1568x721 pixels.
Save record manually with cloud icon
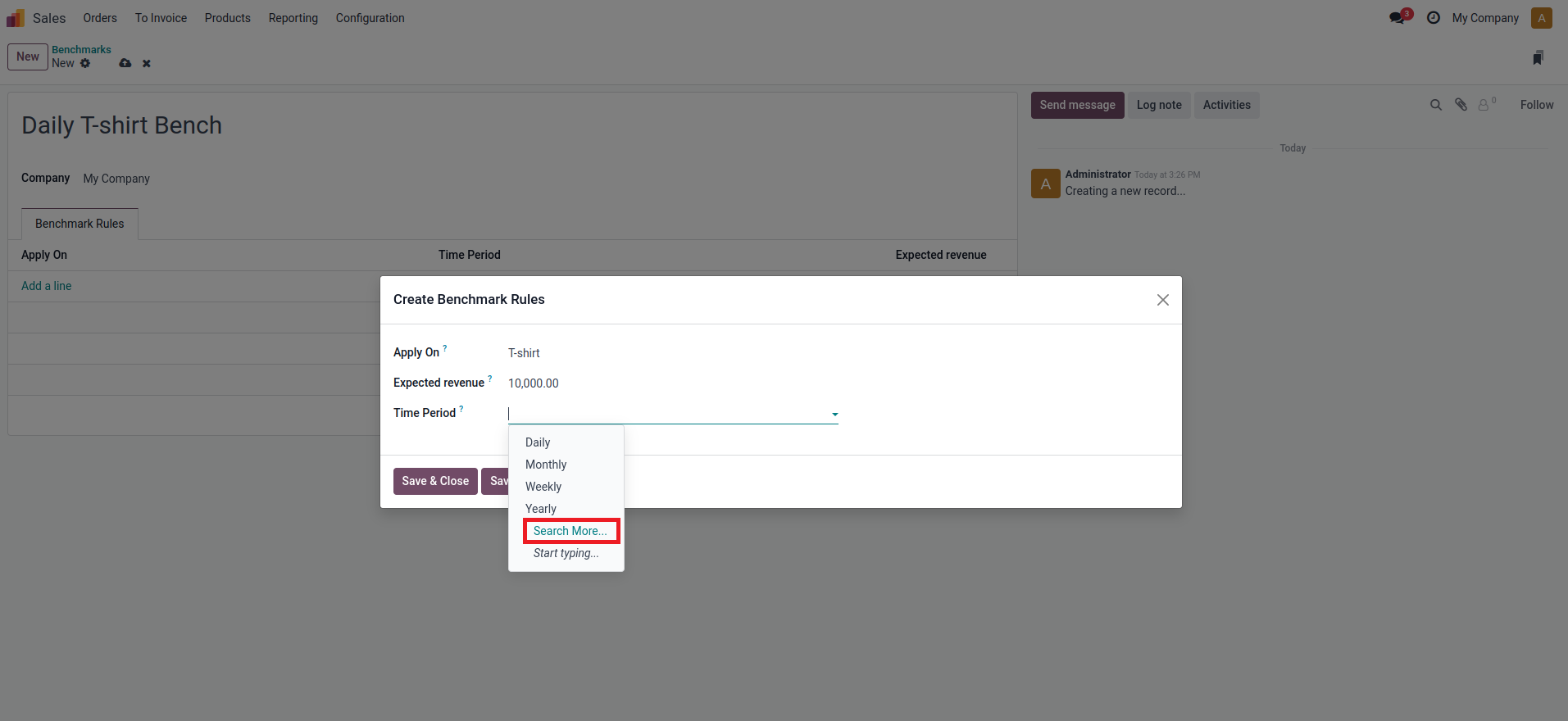pyautogui.click(x=125, y=63)
